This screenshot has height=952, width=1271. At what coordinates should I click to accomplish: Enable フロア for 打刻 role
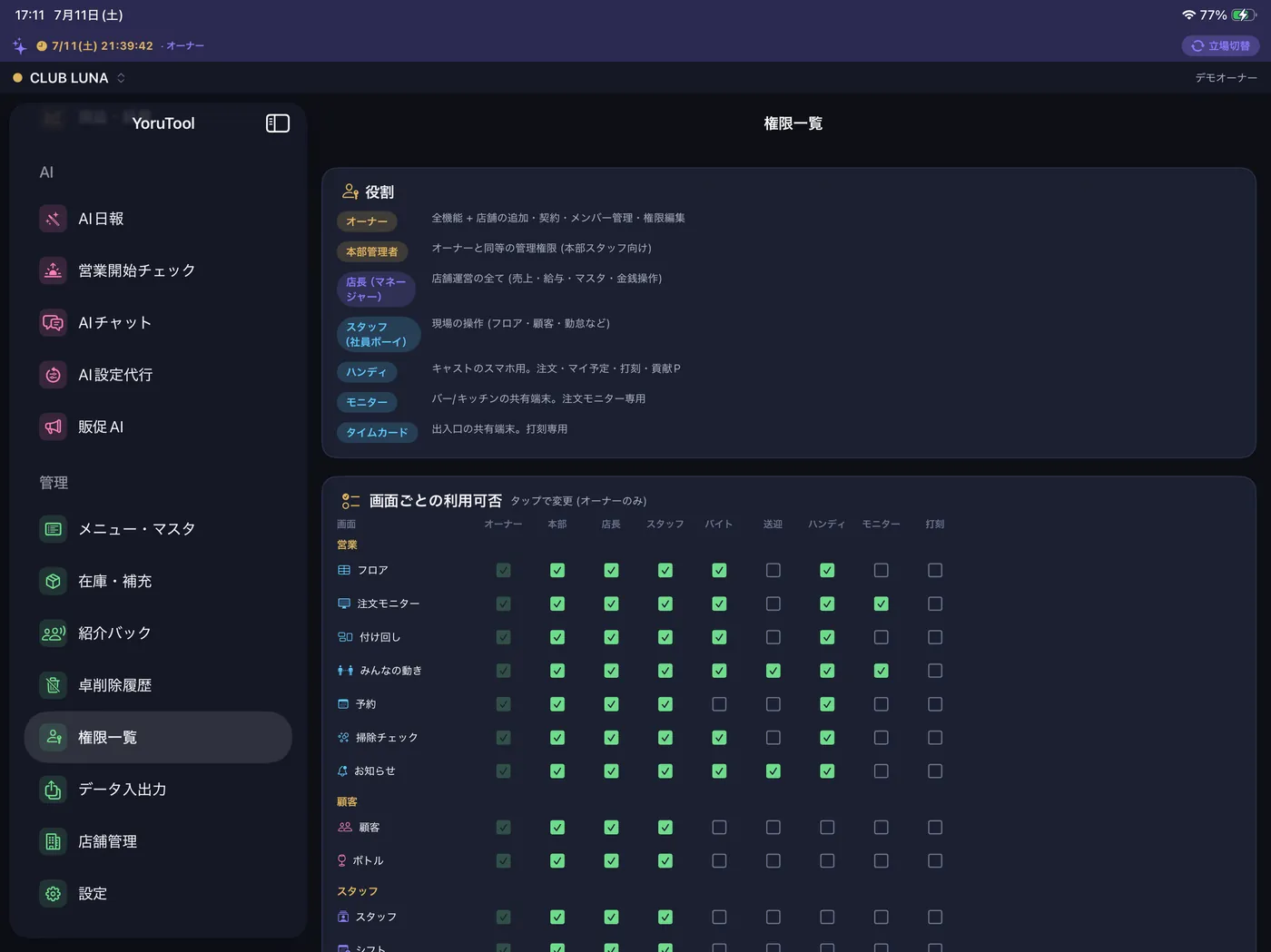(935, 570)
